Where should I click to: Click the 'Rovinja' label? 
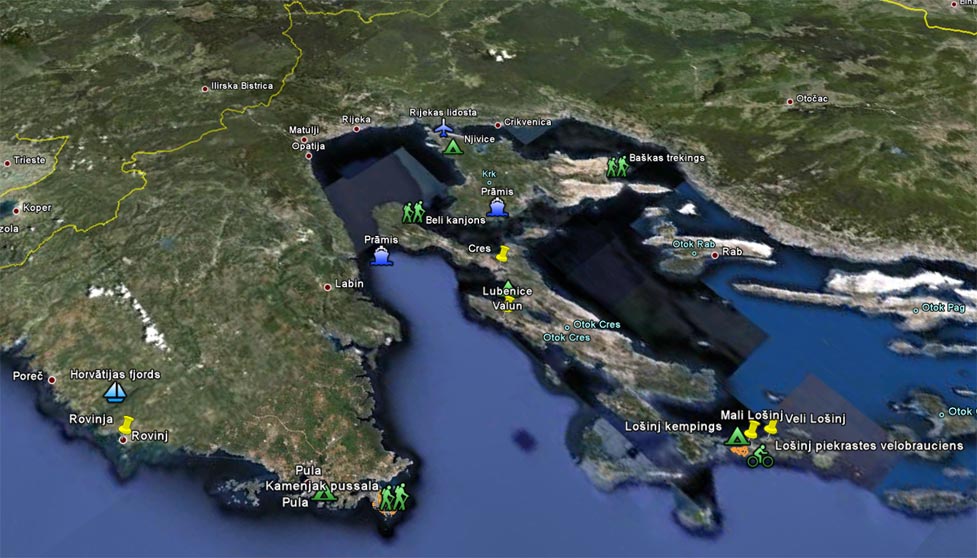point(91,419)
